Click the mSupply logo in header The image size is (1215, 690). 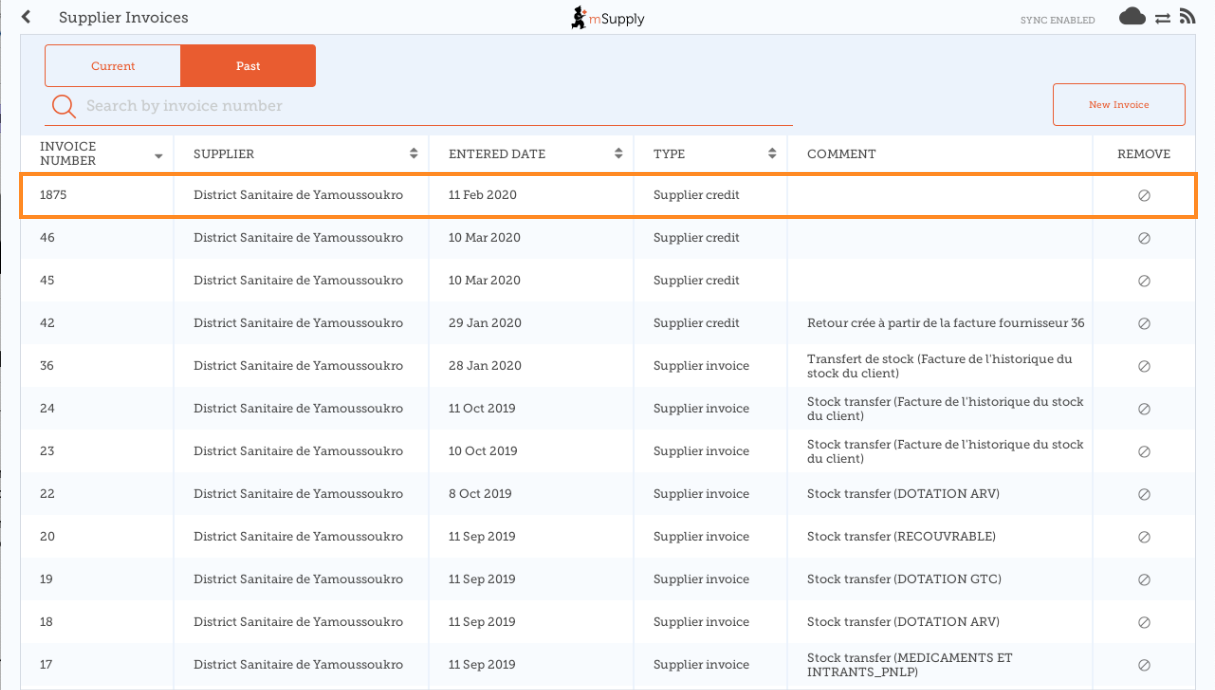coord(607,18)
